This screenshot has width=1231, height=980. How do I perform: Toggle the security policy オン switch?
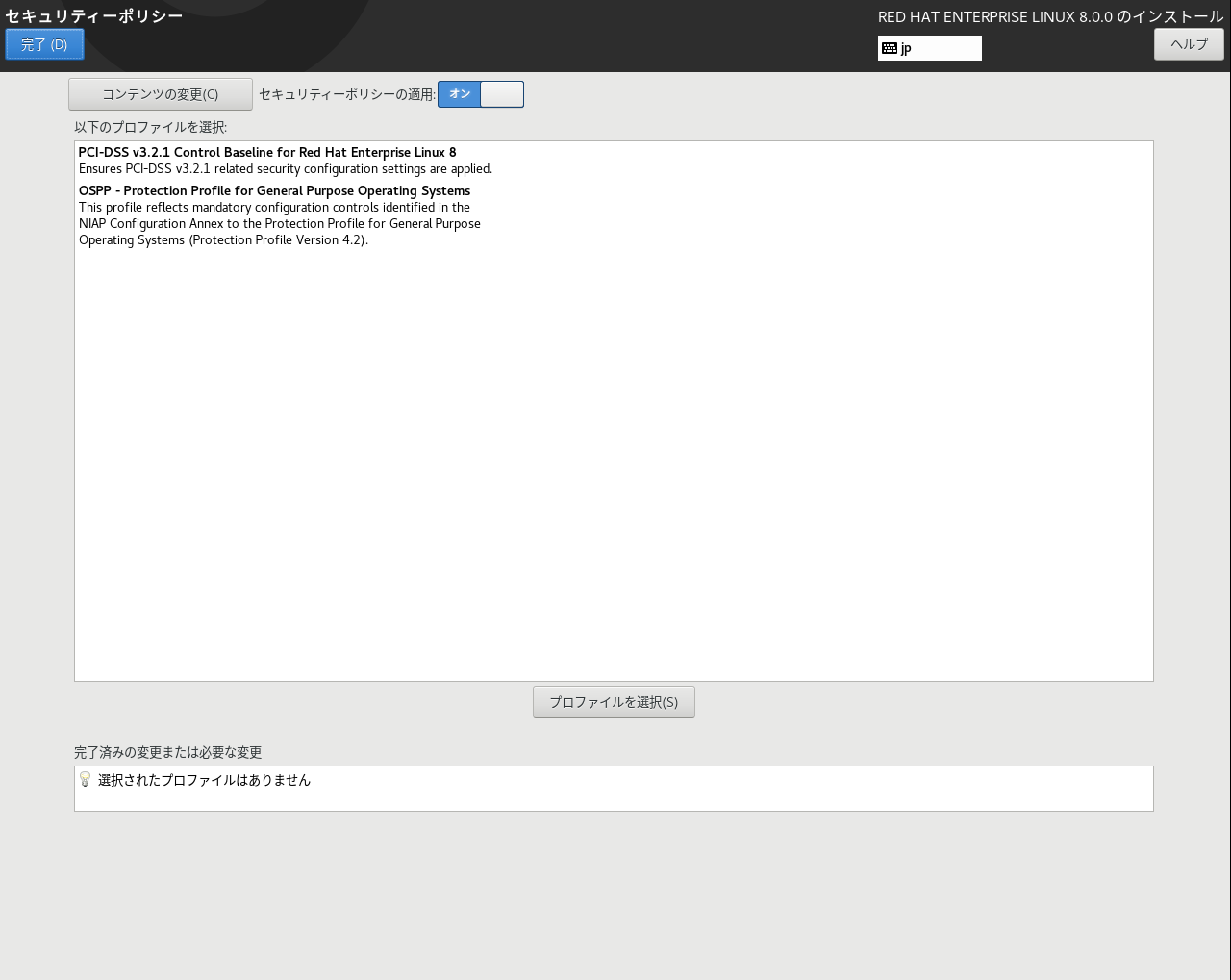click(x=481, y=94)
